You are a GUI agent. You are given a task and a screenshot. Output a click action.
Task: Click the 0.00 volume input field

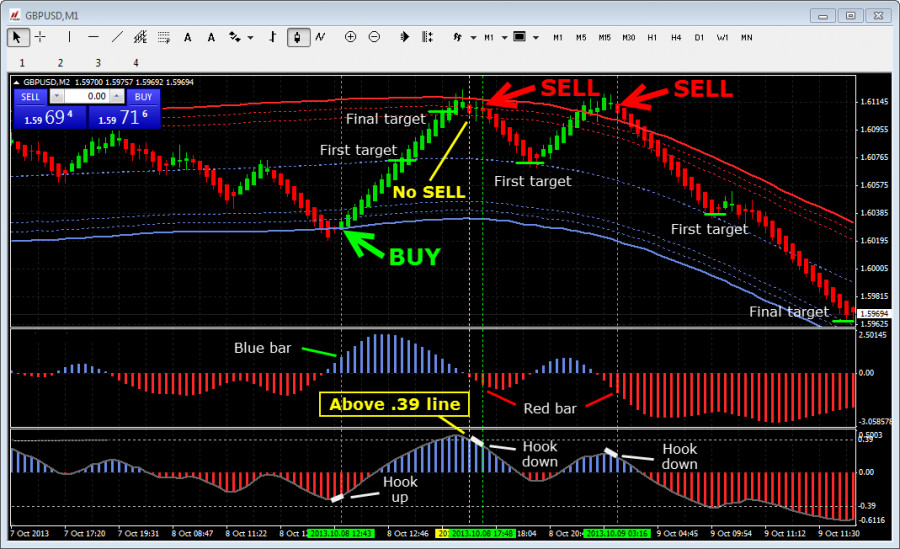point(87,96)
